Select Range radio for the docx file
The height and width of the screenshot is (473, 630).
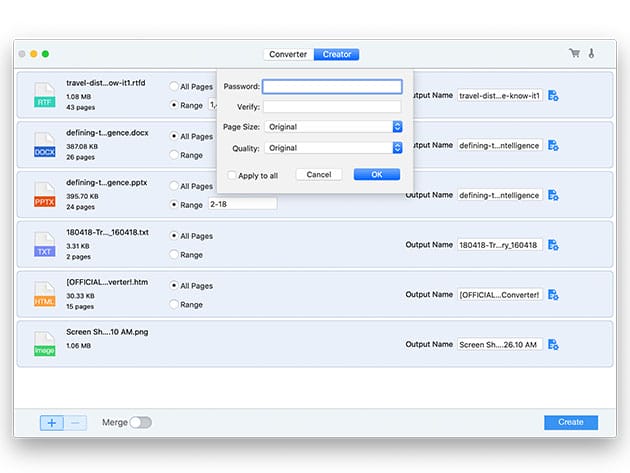pyautogui.click(x=175, y=155)
